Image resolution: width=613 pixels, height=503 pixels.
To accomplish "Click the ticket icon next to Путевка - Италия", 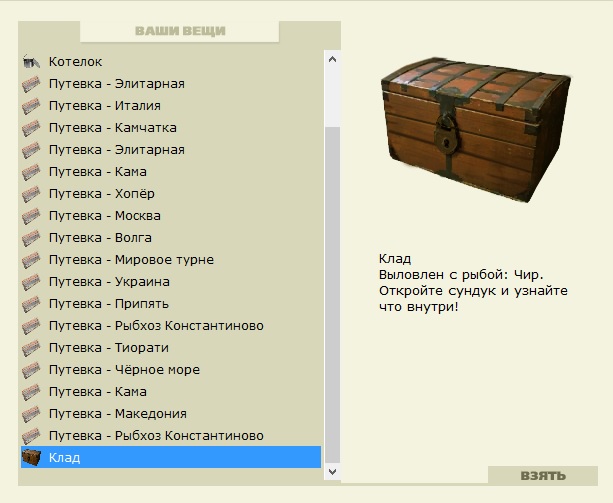I will pyautogui.click(x=31, y=106).
